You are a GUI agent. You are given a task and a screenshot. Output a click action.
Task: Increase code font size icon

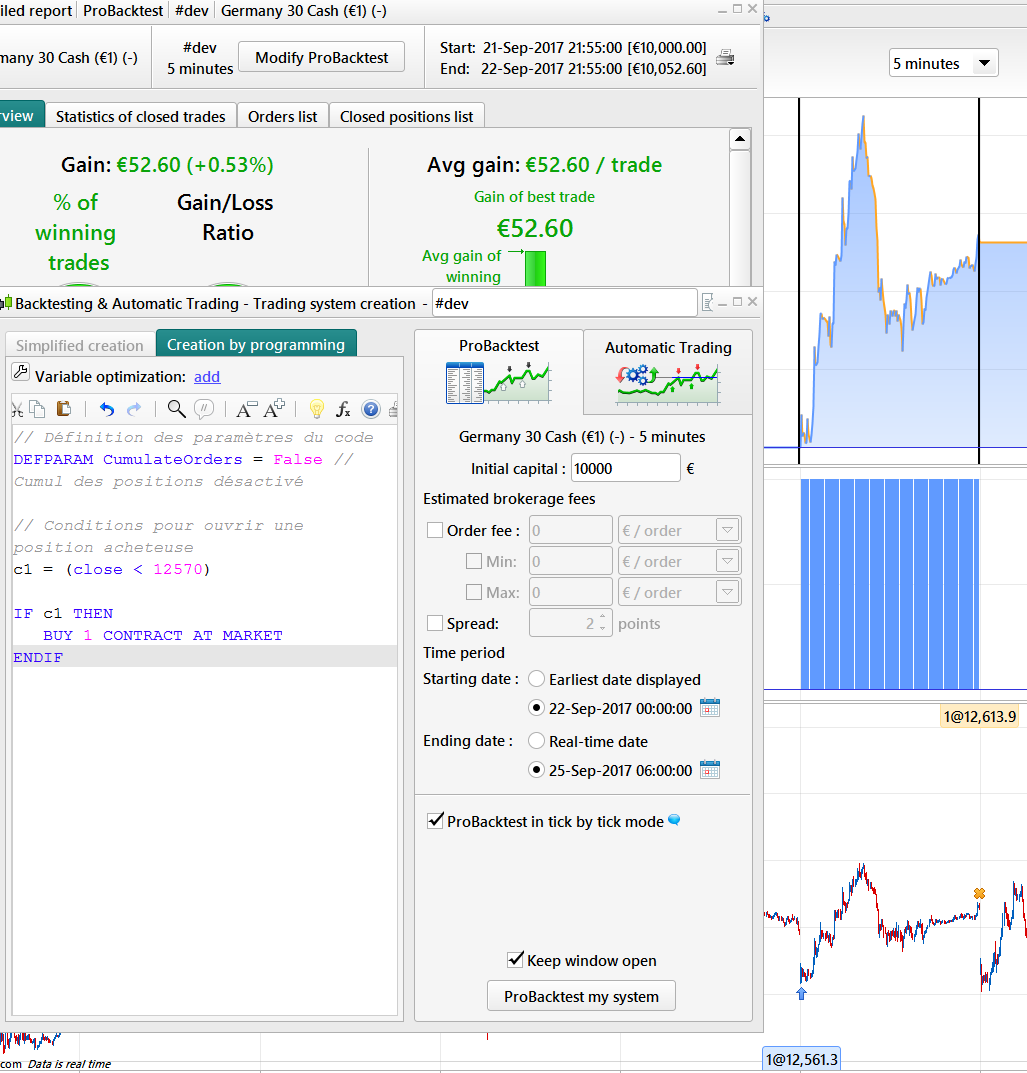274,409
